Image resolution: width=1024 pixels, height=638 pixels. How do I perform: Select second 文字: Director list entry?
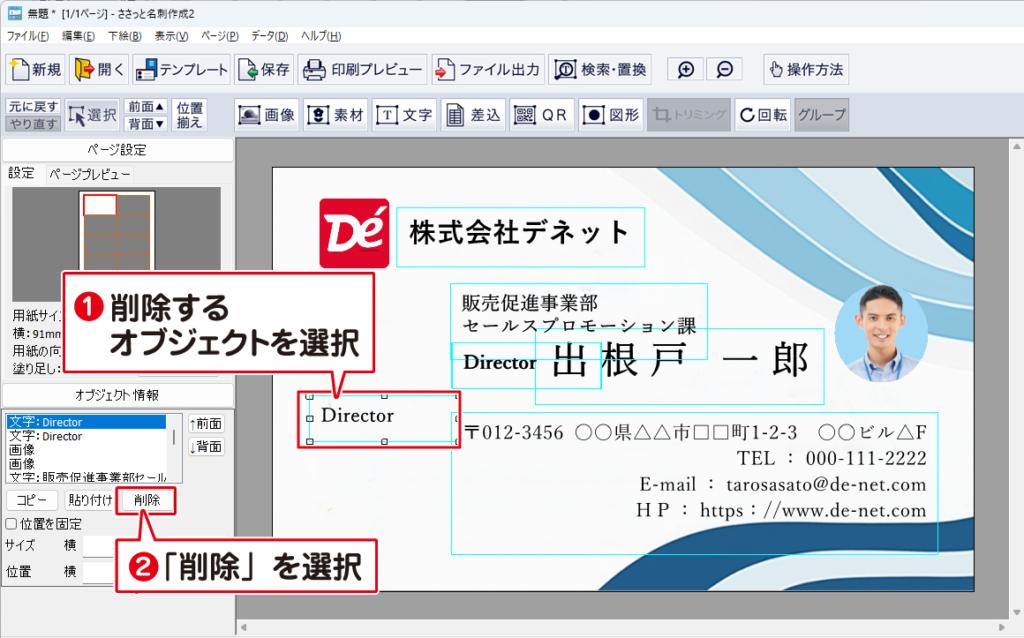86,436
